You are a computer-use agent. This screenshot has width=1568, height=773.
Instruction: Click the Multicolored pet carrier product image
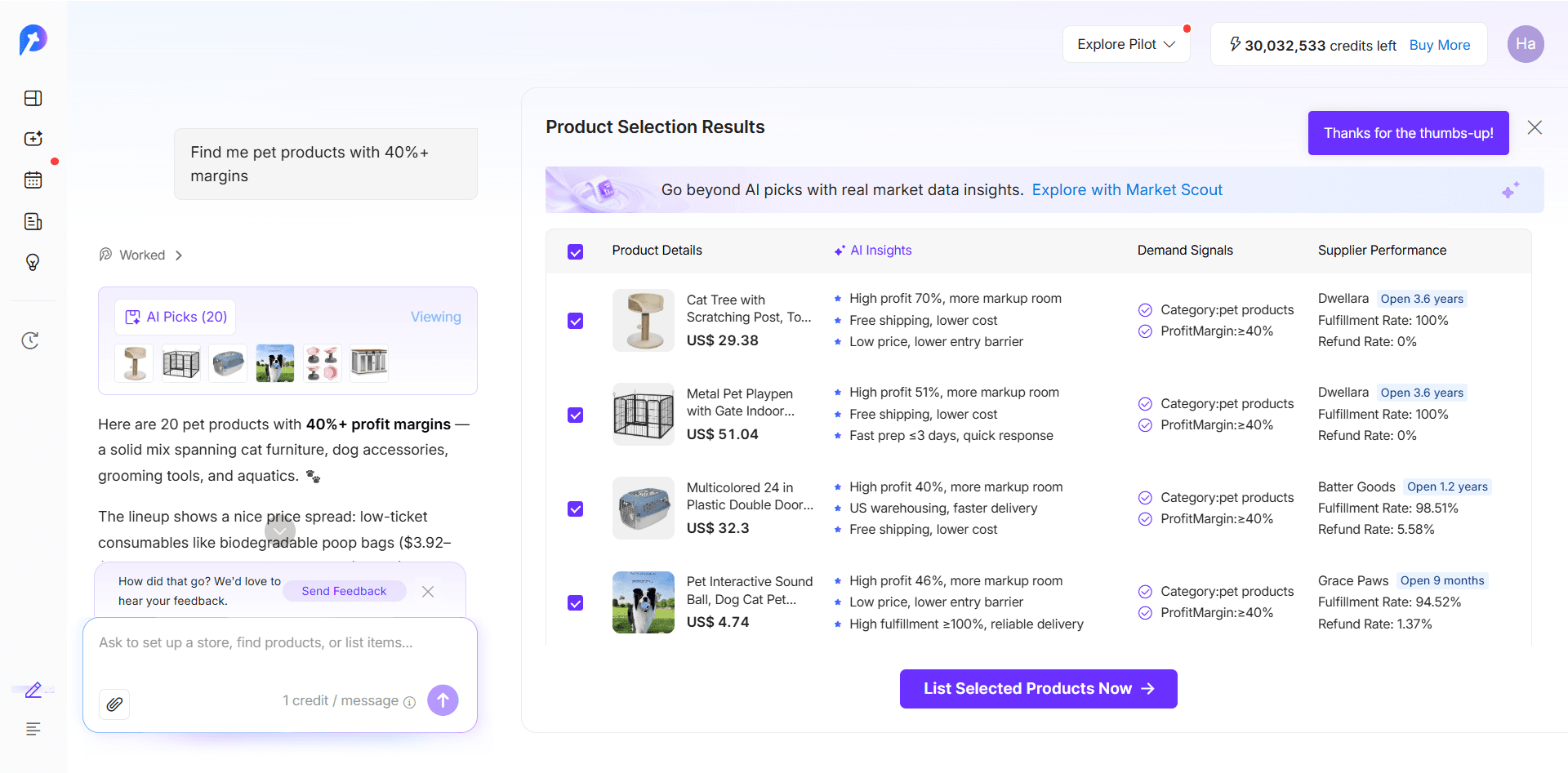coord(644,508)
